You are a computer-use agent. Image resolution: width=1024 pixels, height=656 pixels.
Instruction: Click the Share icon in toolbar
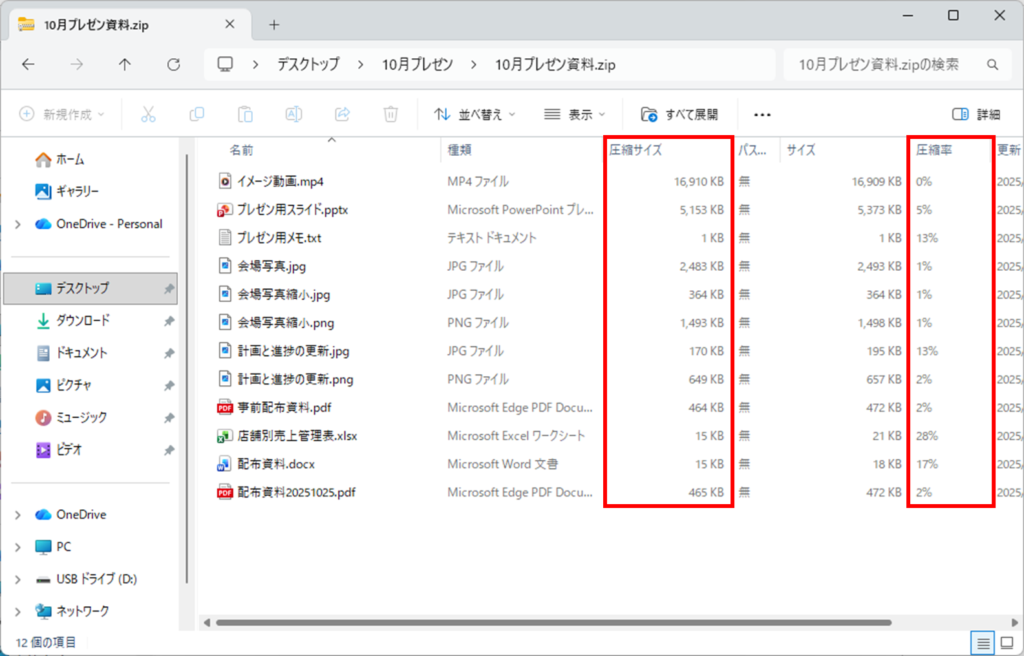(342, 114)
